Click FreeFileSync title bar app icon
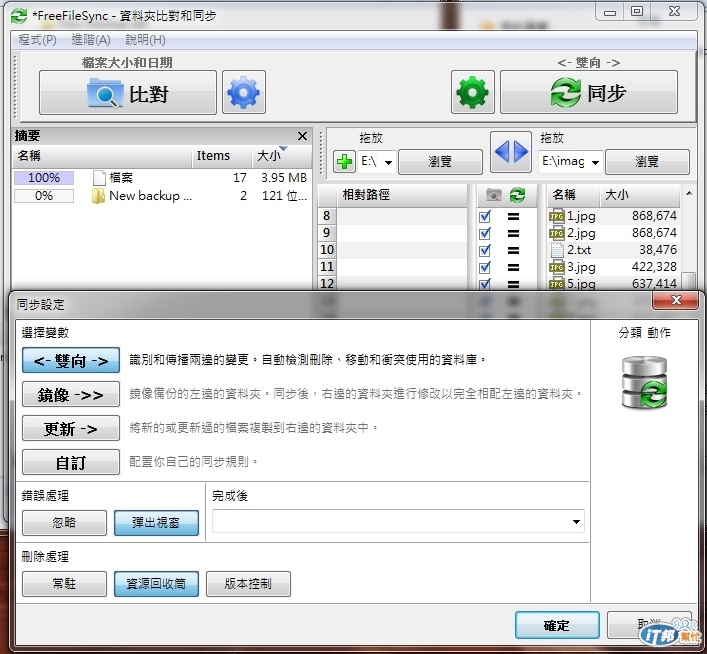The height and width of the screenshot is (654, 707). pyautogui.click(x=18, y=16)
